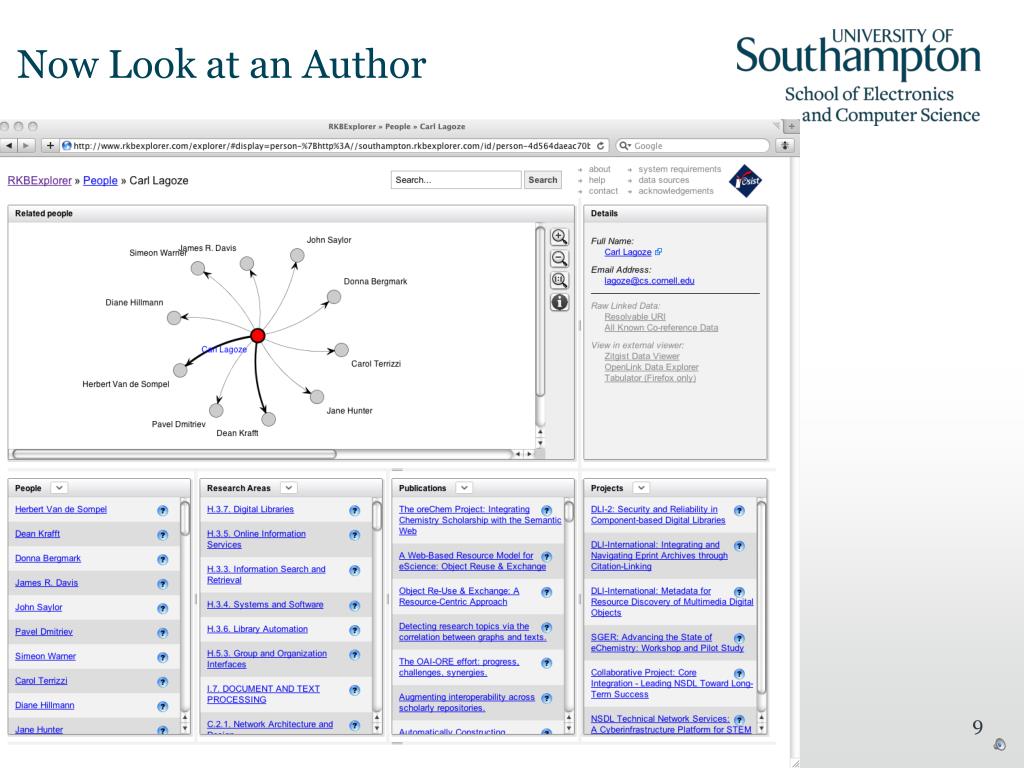Open Detecting research topics publication link

[472, 632]
